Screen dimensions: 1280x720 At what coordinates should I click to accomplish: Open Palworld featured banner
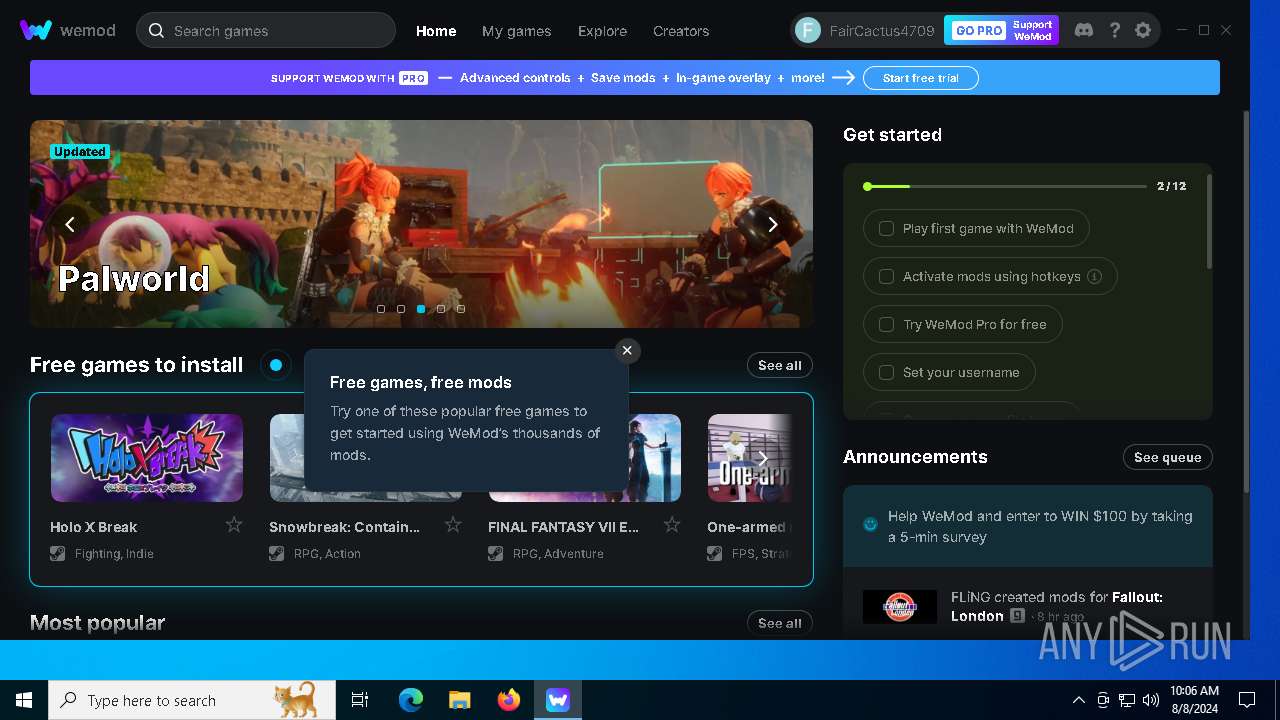click(421, 224)
